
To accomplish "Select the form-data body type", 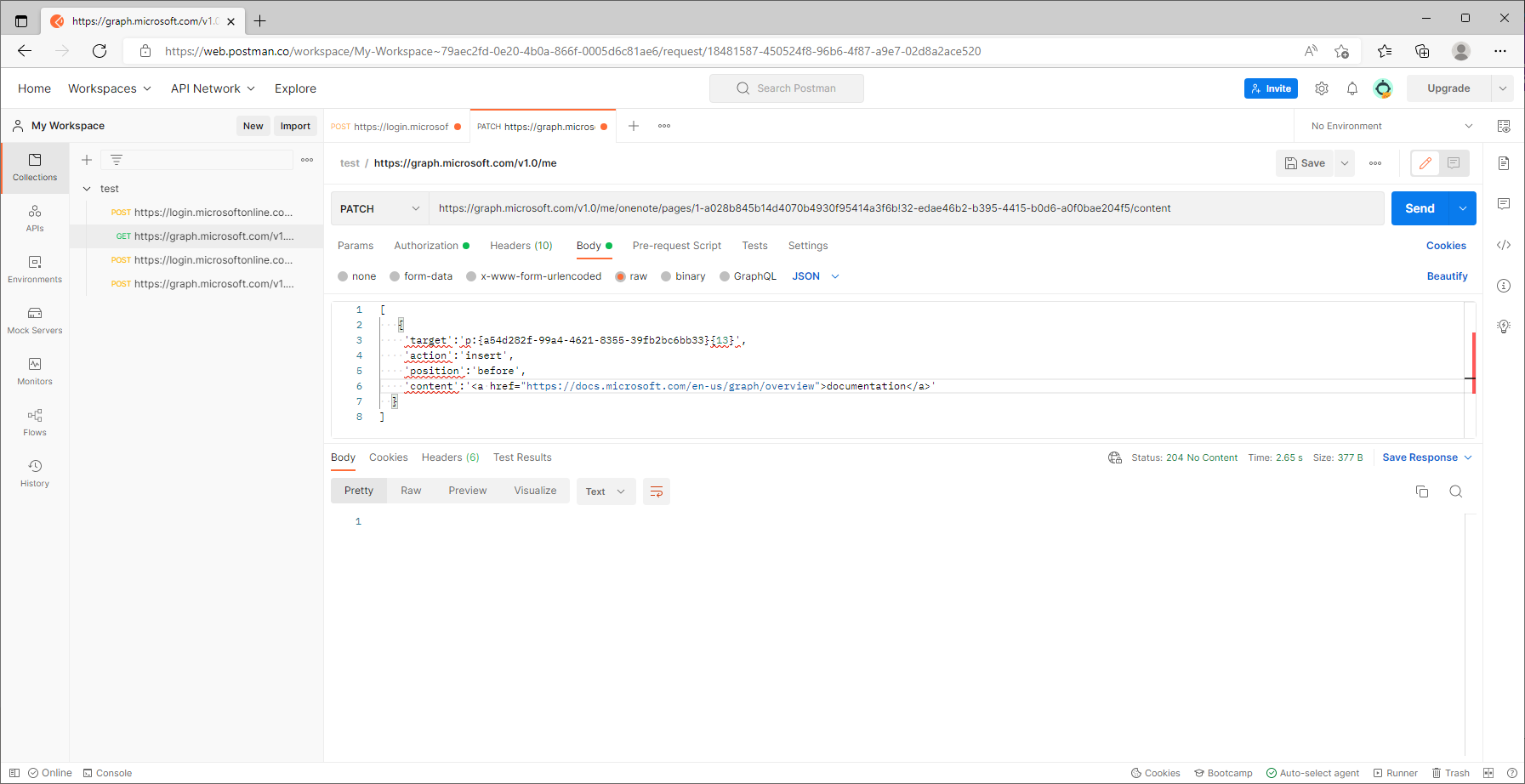I will [x=421, y=276].
